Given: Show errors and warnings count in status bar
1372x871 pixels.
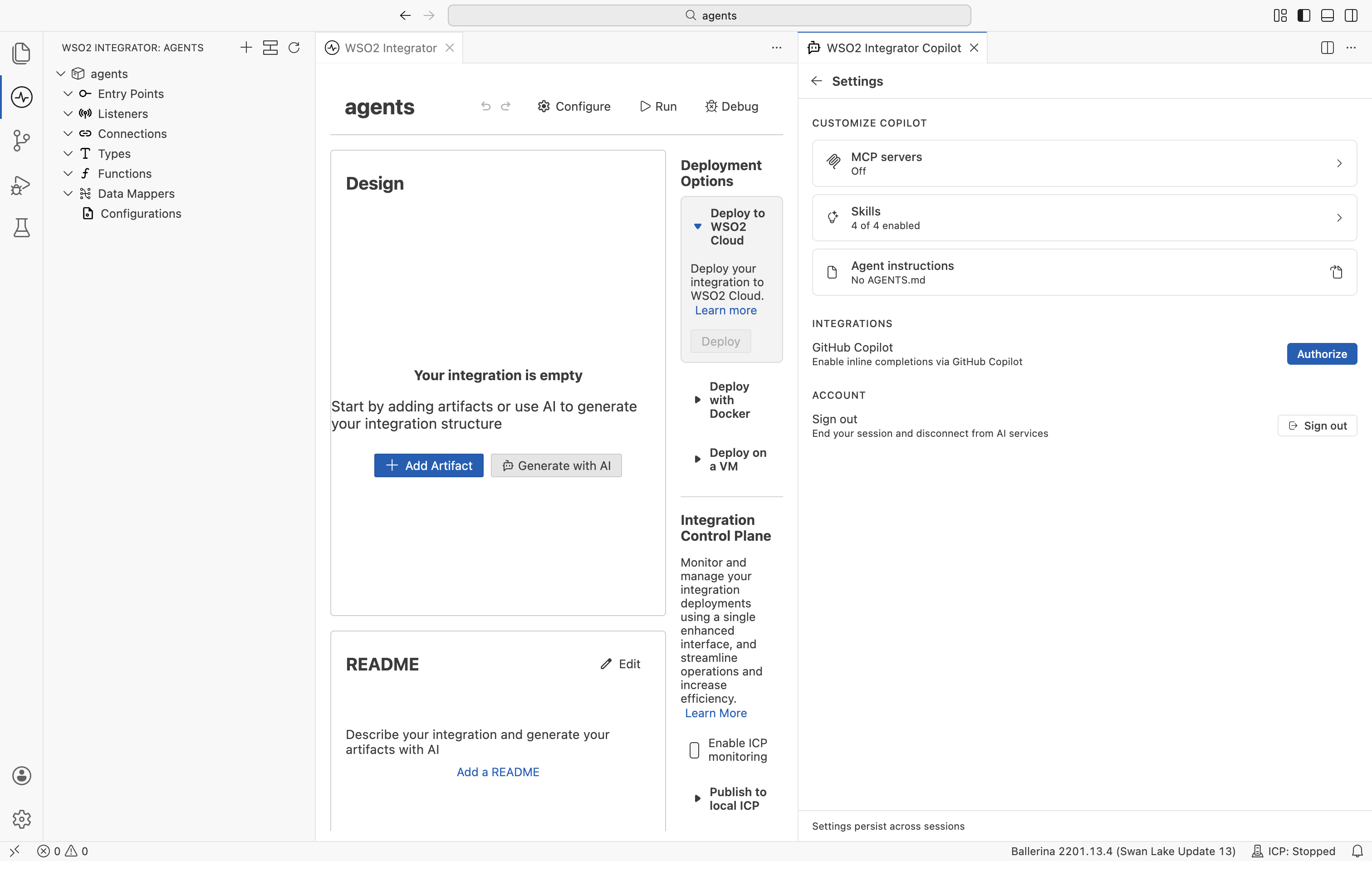Looking at the screenshot, I should pyautogui.click(x=63, y=851).
